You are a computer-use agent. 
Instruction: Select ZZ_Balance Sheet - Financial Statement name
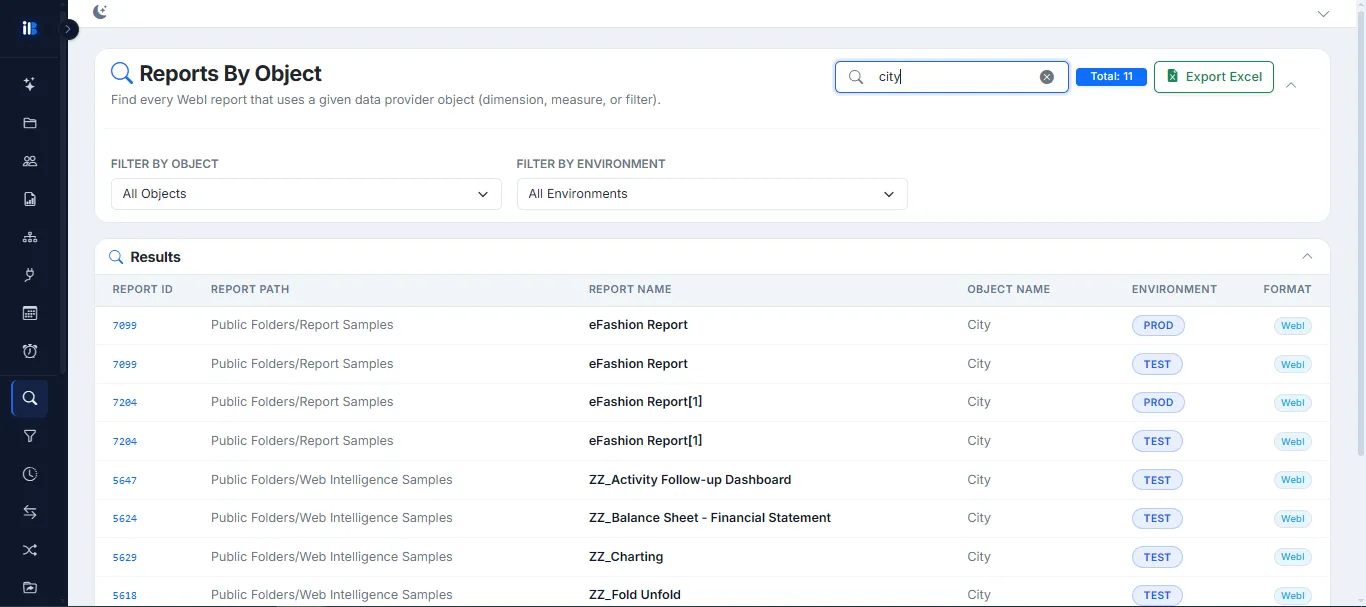[710, 518]
